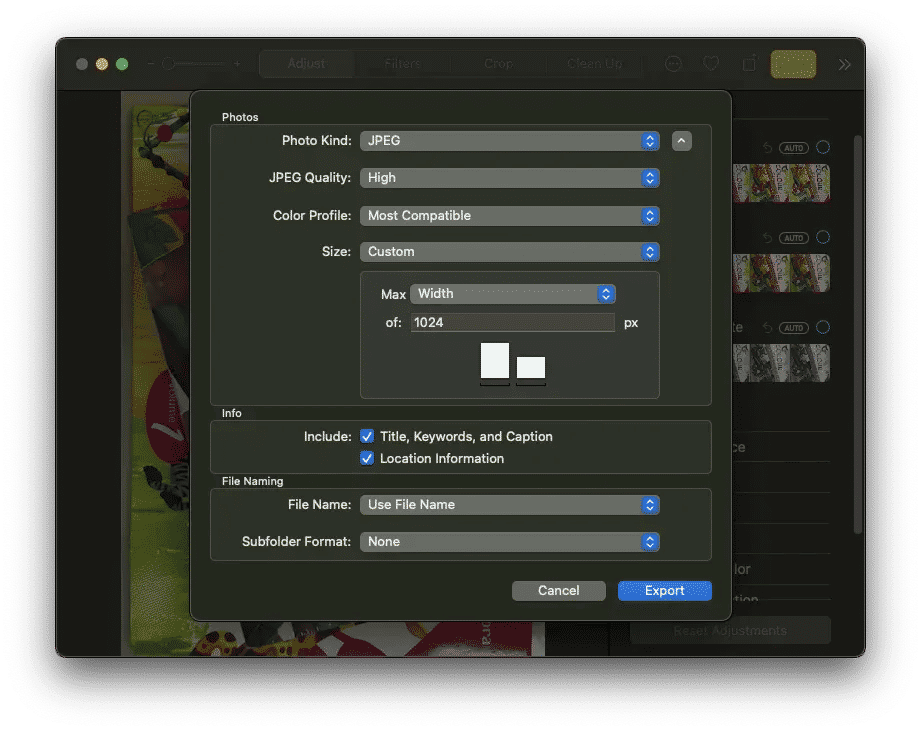Undo the third adjustment with the revert arrow
The image size is (921, 731).
(x=767, y=328)
